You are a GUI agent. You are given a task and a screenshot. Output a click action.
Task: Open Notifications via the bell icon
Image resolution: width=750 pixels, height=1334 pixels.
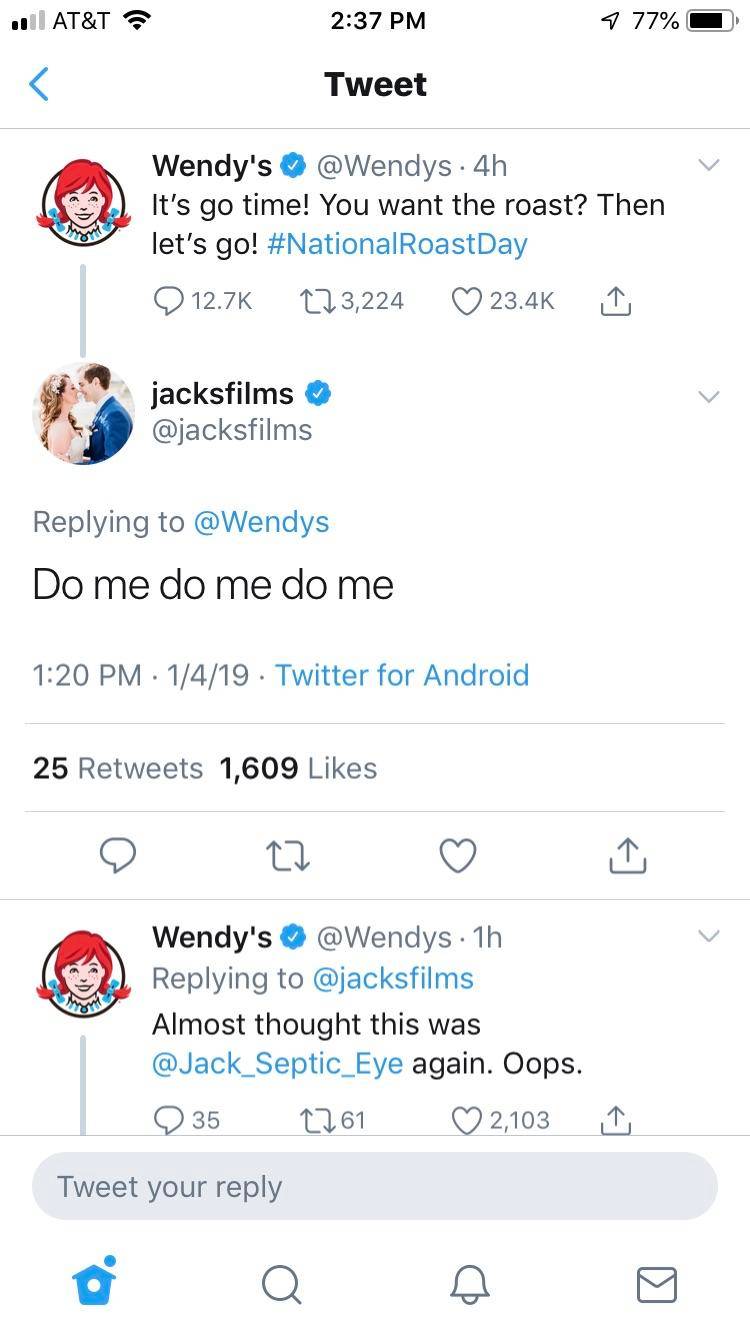coord(470,1286)
